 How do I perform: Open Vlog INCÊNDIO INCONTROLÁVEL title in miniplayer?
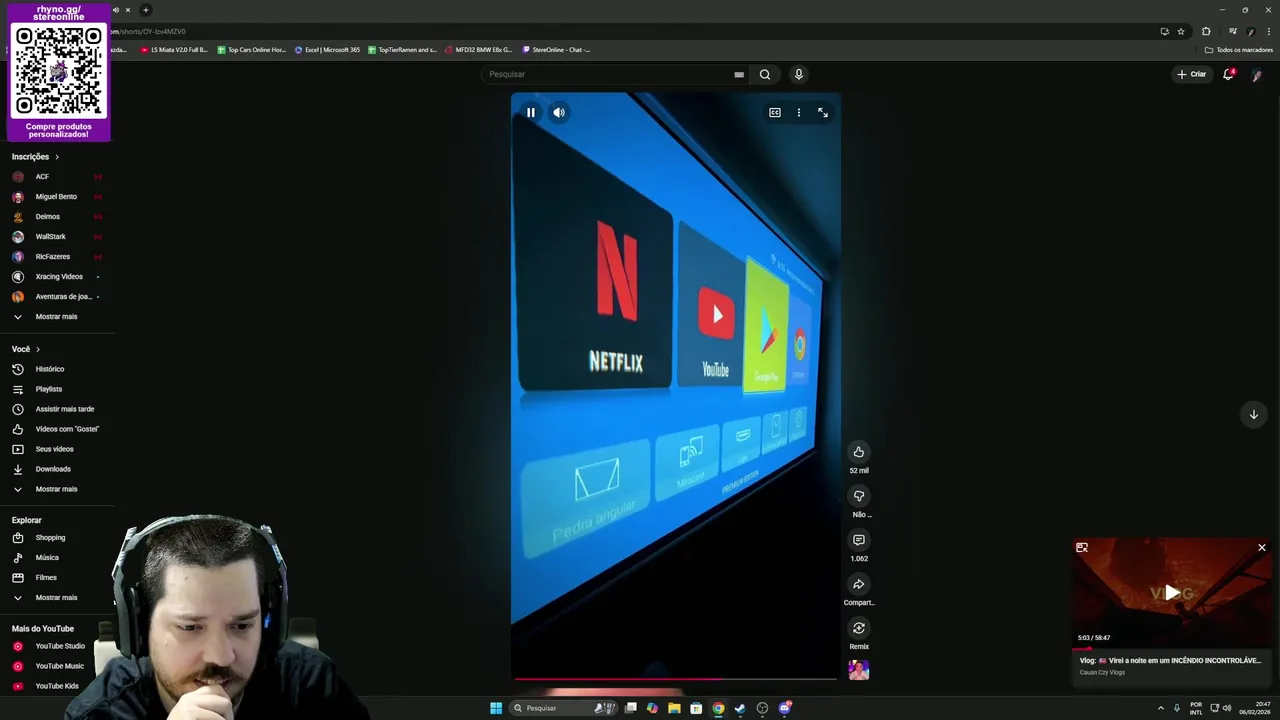[1170, 660]
